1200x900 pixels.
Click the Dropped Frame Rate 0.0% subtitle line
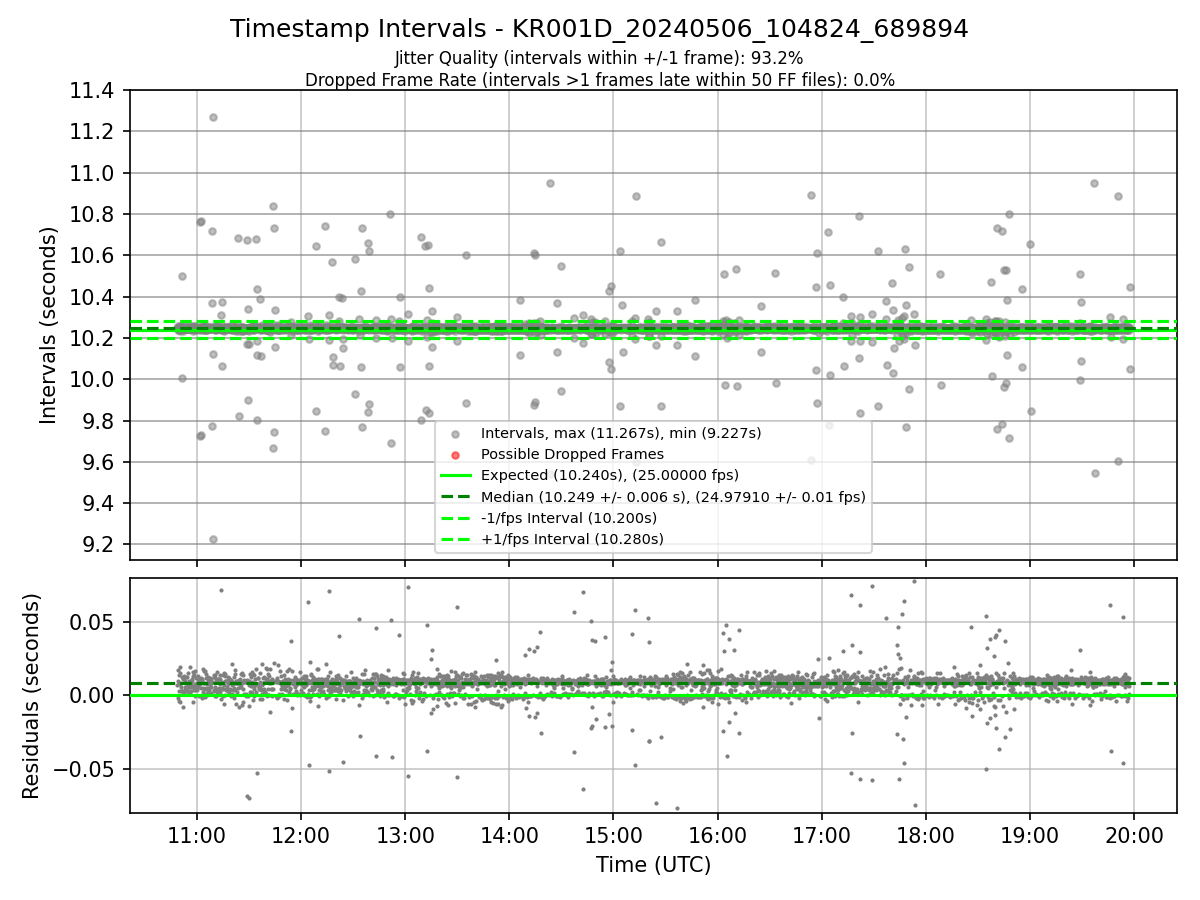599,80
